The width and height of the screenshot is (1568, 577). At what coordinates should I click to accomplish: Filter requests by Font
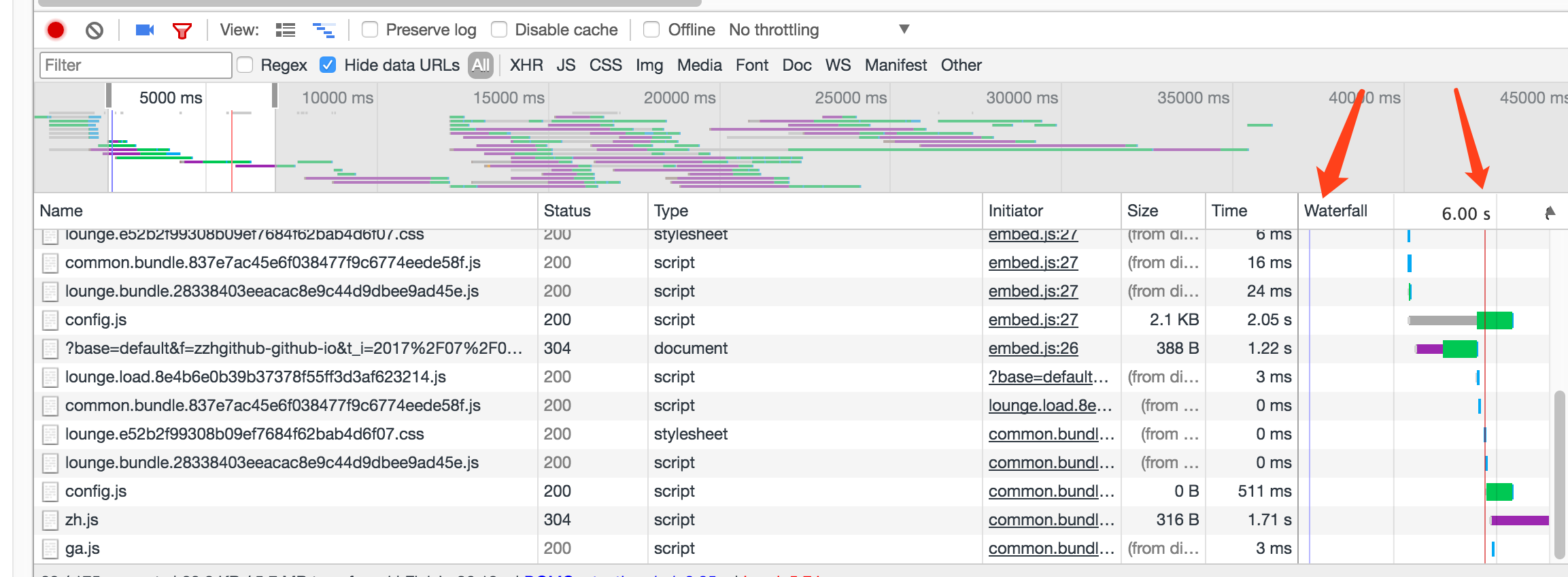coord(752,65)
